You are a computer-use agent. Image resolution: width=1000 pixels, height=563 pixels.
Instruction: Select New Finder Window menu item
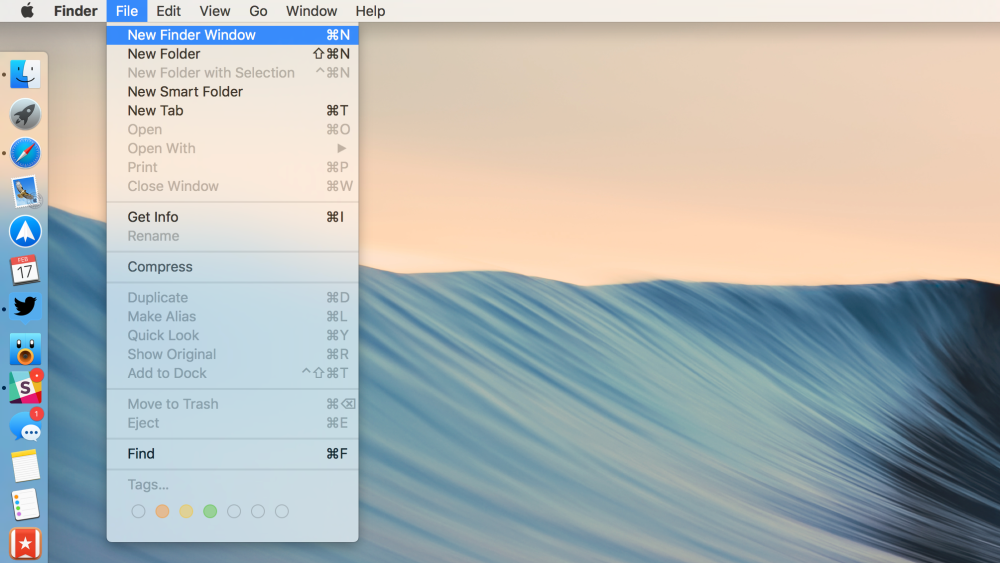coord(191,35)
